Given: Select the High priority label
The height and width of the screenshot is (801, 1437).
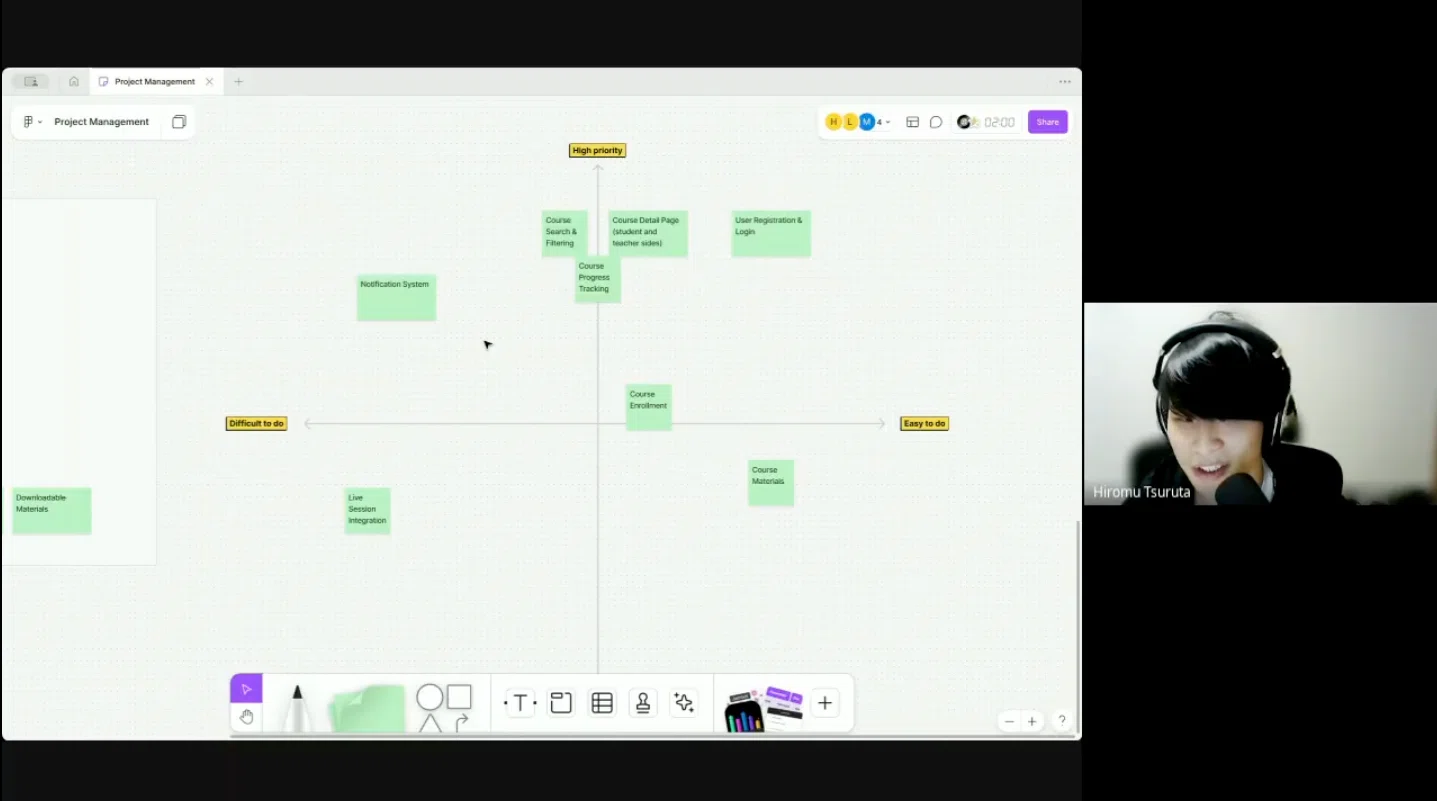Looking at the screenshot, I should click(597, 150).
